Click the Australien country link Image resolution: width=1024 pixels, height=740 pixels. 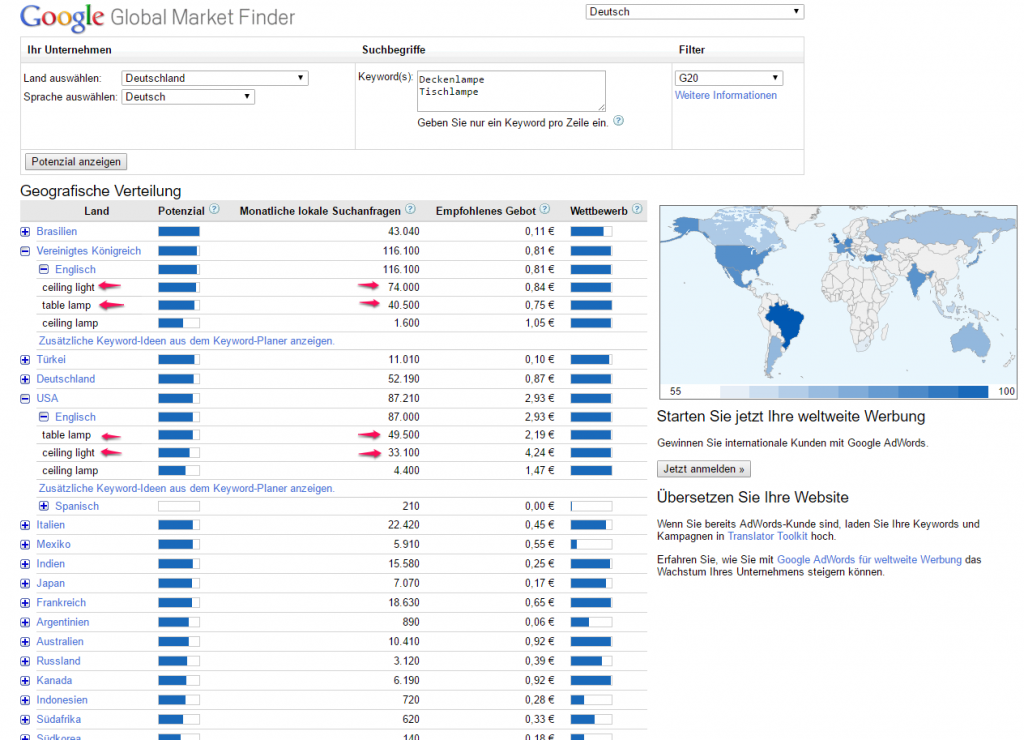[59, 641]
